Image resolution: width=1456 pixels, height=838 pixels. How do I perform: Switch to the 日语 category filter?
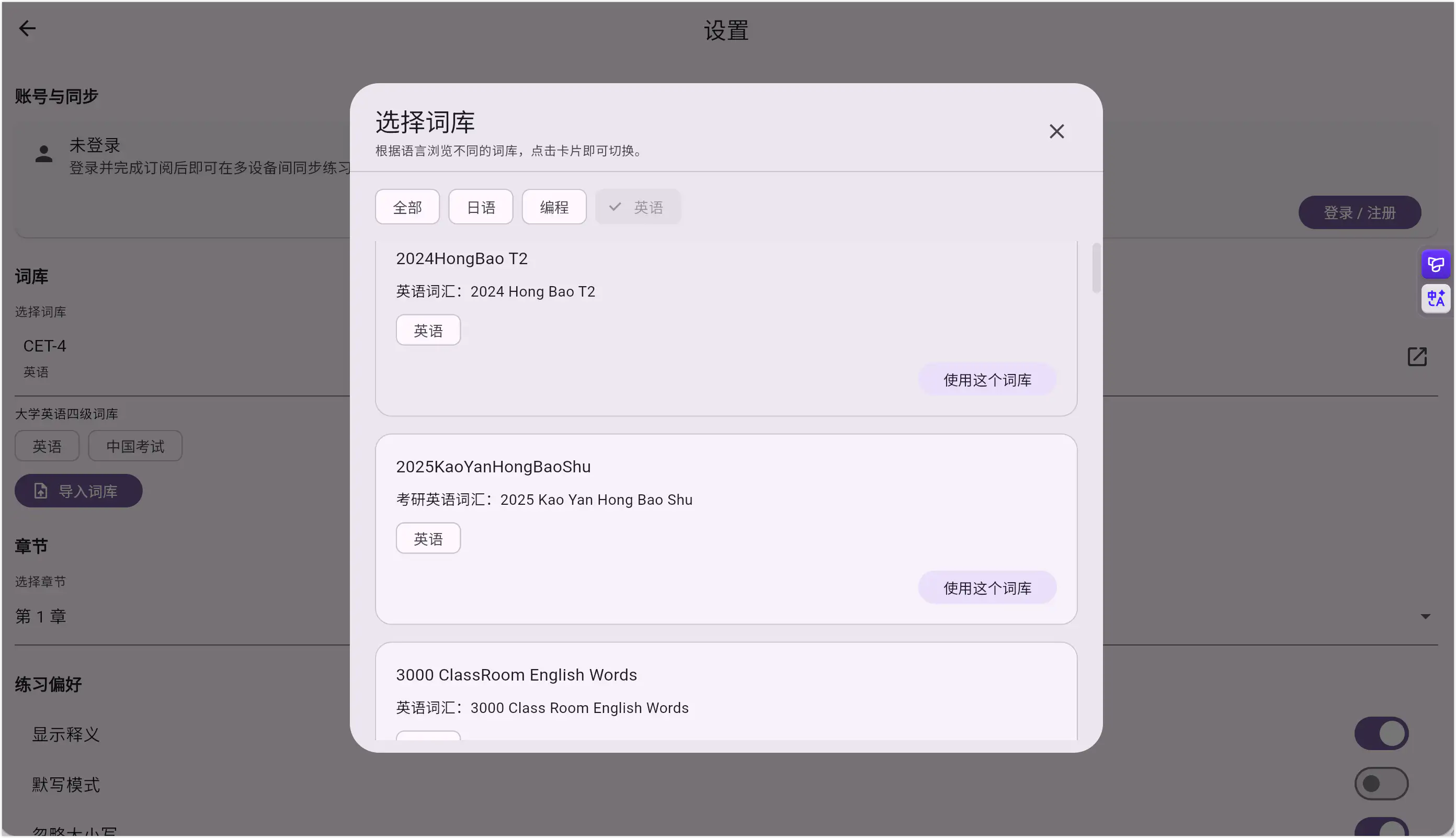pos(480,206)
